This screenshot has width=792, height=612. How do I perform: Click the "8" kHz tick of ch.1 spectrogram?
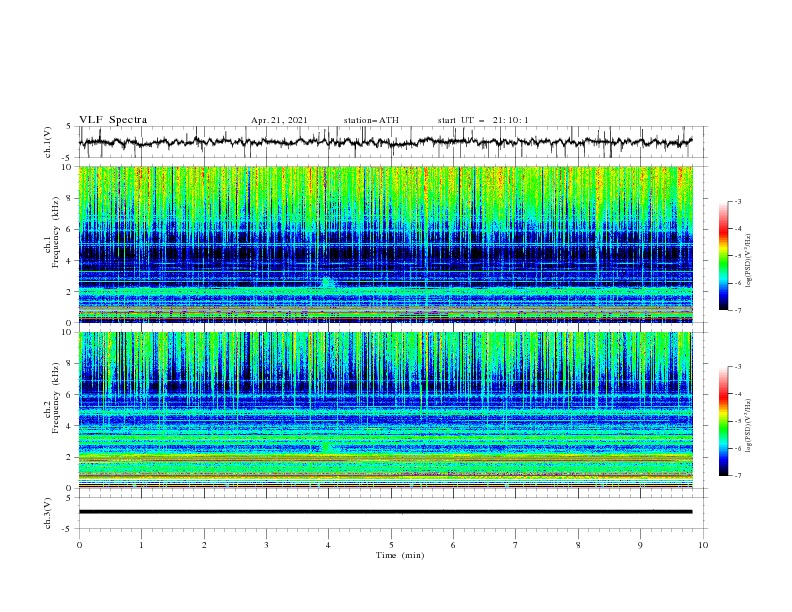(x=70, y=198)
